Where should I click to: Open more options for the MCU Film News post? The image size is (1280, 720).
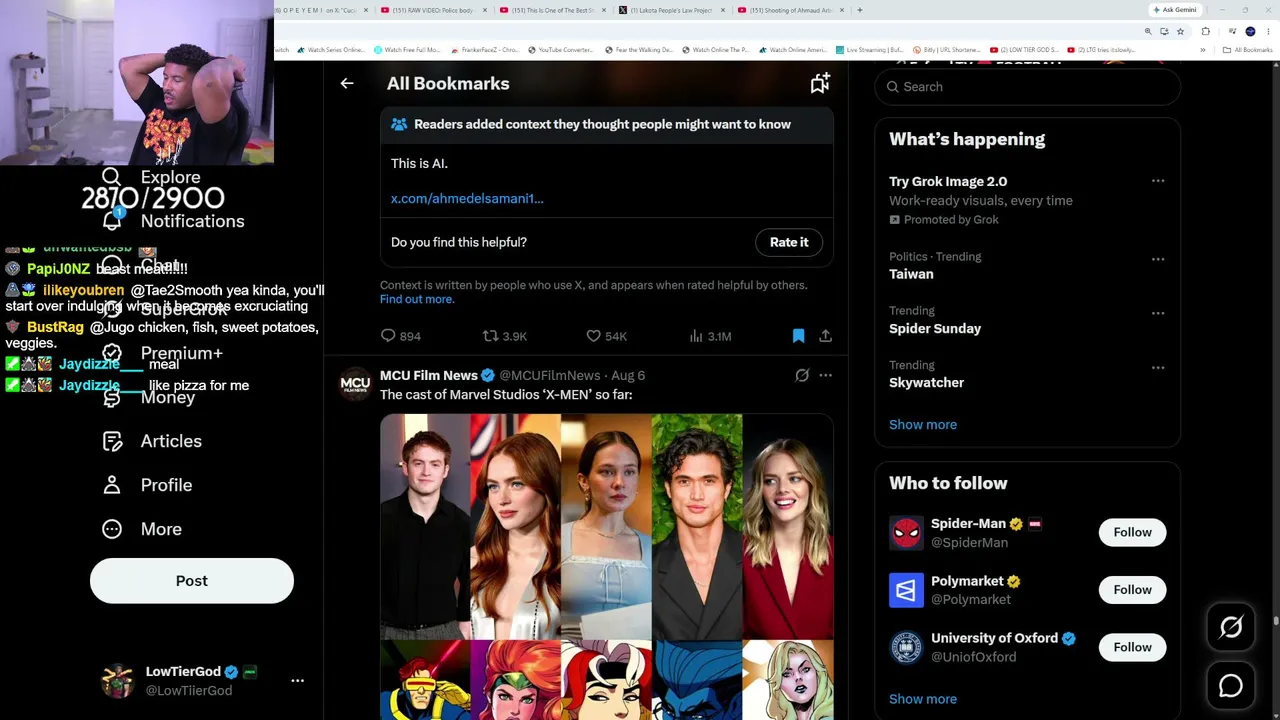click(x=825, y=375)
